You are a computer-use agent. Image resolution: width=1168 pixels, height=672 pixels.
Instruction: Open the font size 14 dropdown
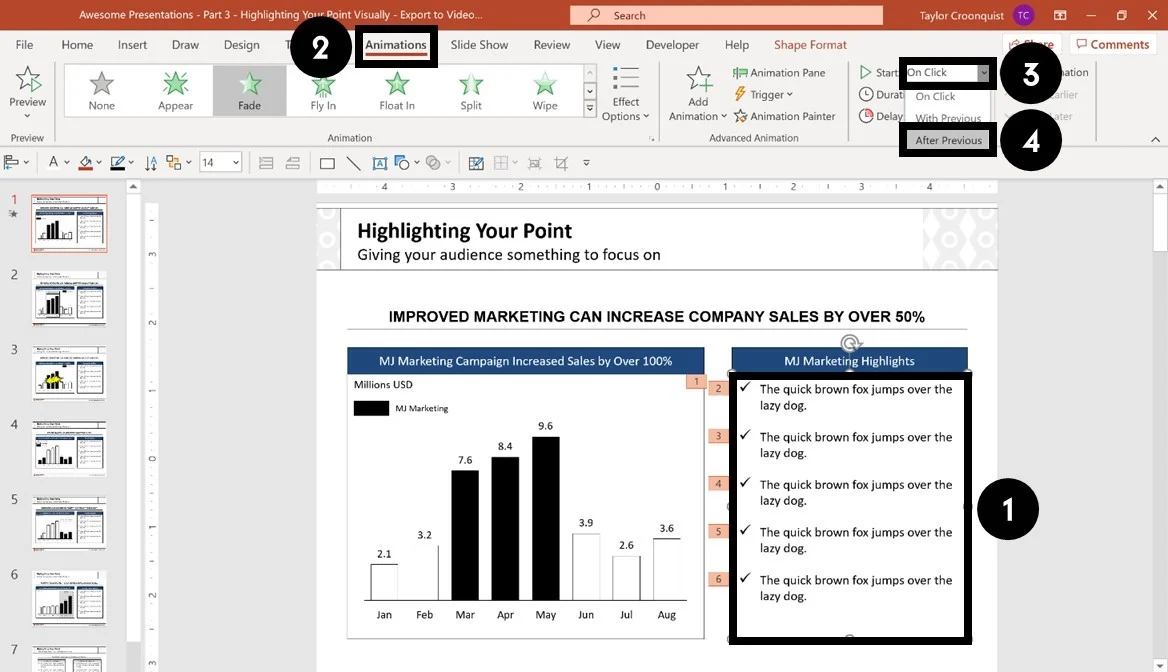[x=236, y=162]
